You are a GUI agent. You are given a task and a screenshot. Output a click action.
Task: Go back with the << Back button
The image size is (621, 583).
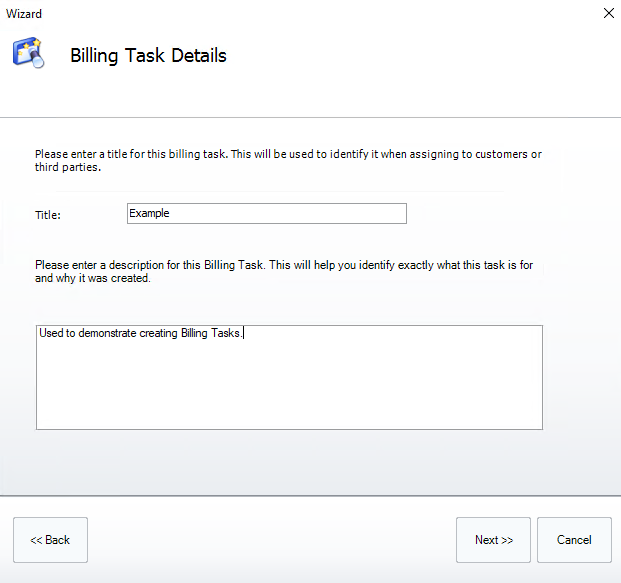(x=50, y=540)
